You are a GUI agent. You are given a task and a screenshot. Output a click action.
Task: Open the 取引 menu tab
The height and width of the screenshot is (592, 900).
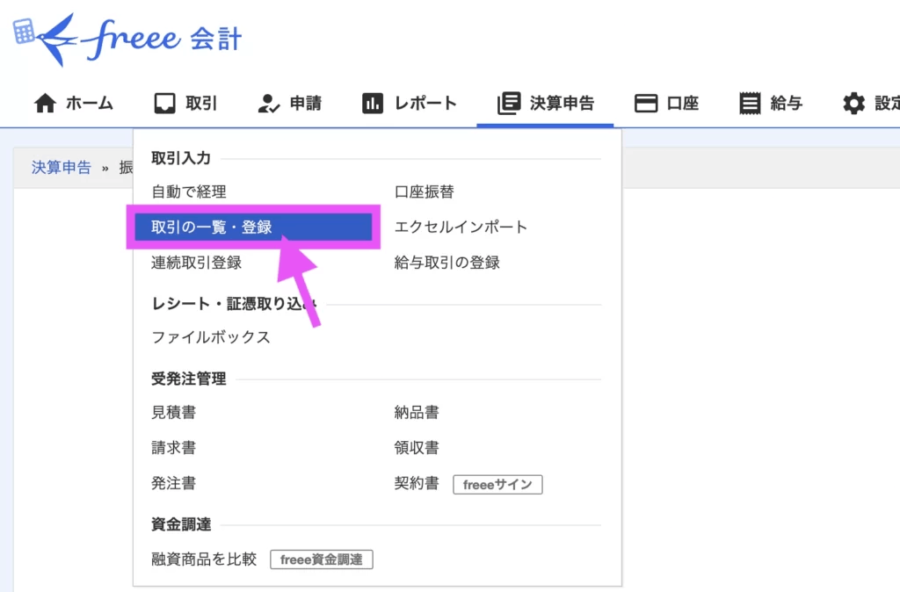(185, 103)
